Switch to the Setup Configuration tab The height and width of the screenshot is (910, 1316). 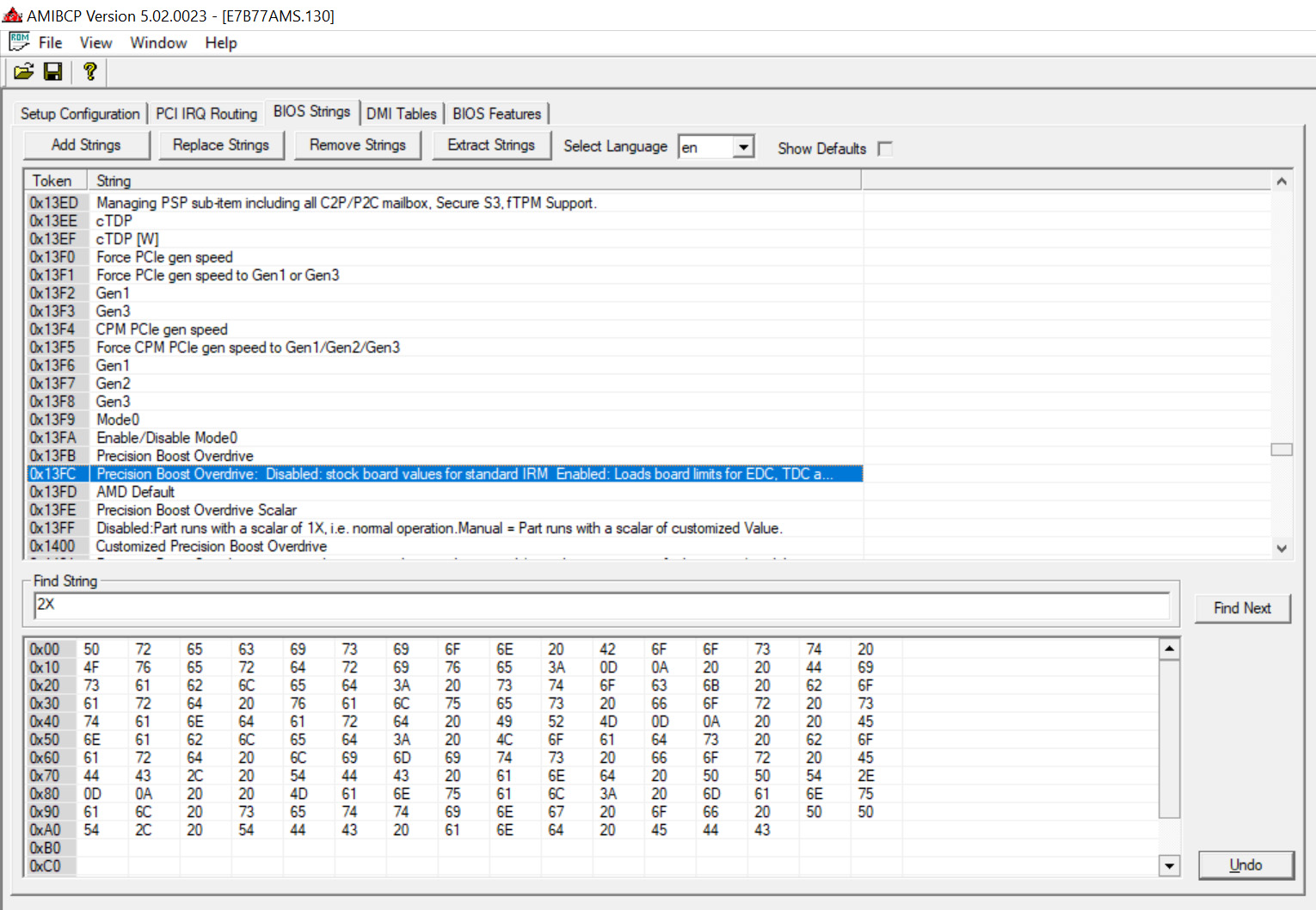(80, 114)
